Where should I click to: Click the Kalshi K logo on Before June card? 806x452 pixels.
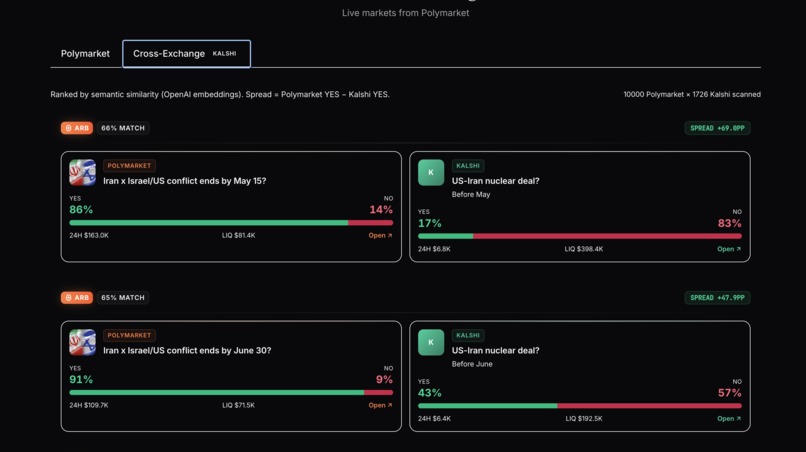tap(431, 342)
